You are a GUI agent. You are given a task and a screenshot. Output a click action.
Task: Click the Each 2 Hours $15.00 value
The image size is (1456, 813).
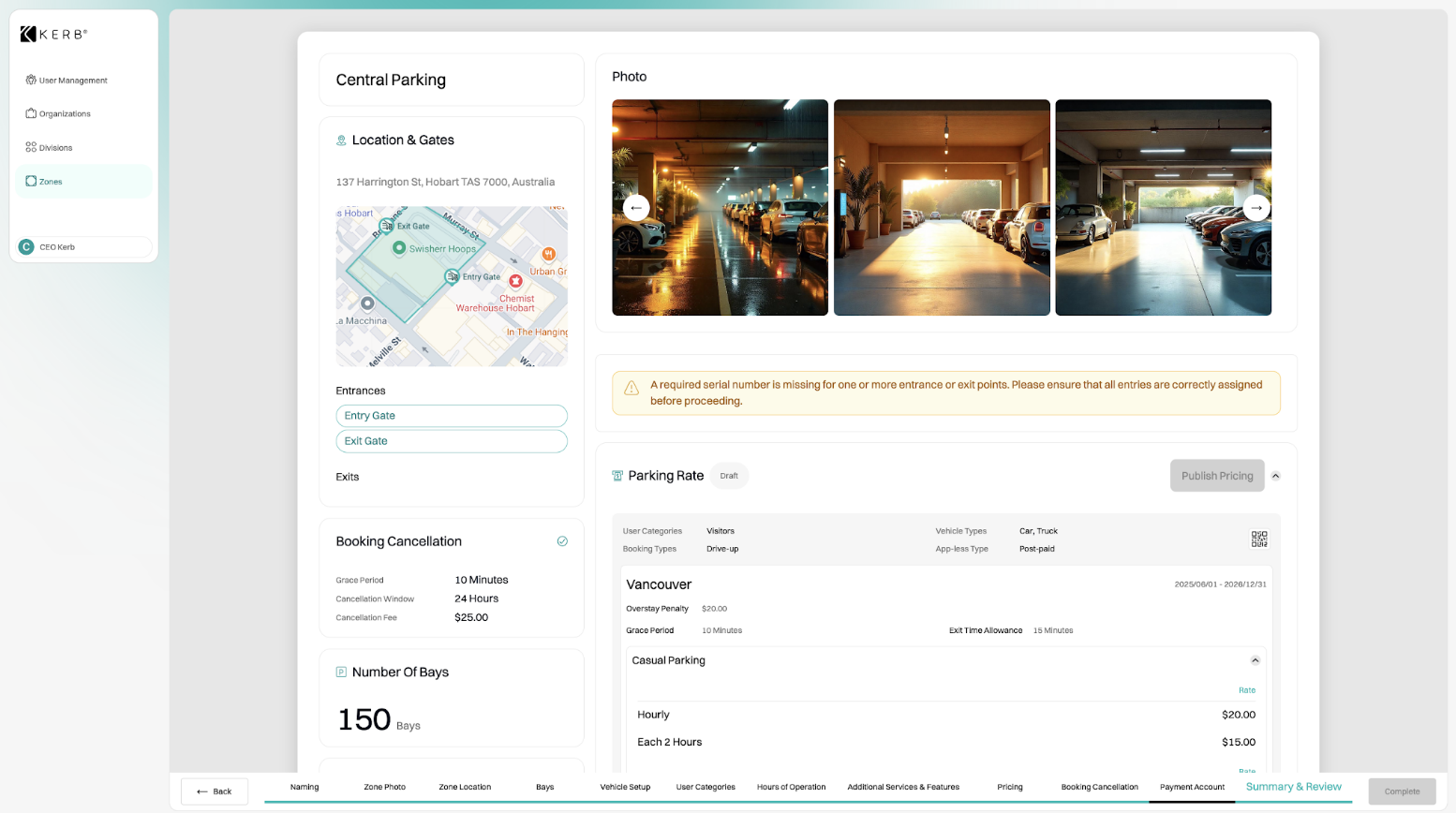[1239, 742]
